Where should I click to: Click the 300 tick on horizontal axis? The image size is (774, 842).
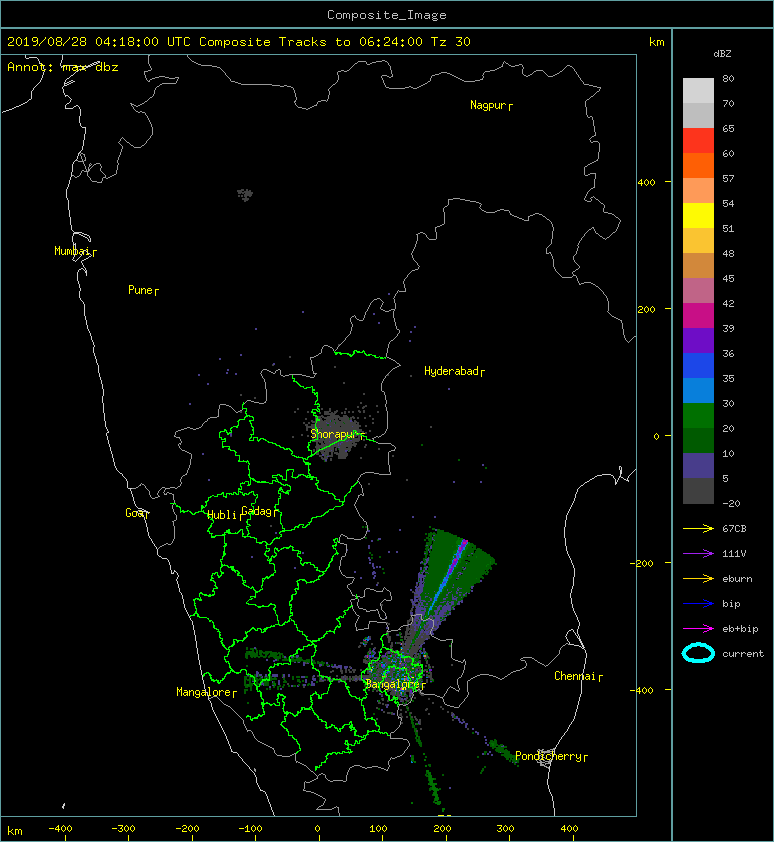point(505,829)
